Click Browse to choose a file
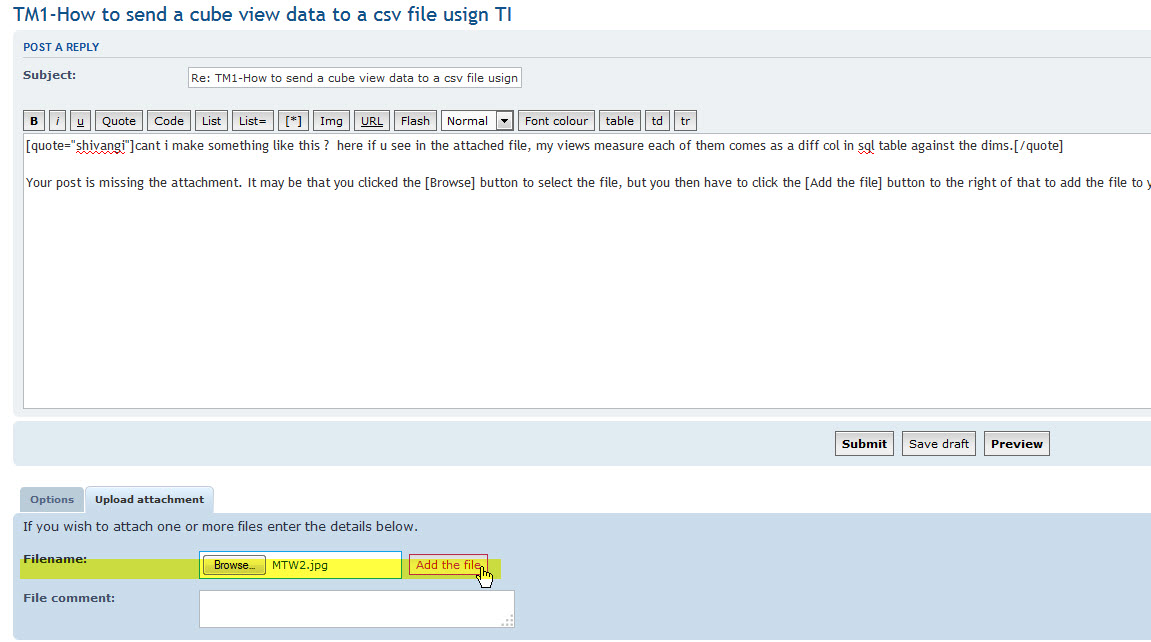This screenshot has height=642, width=1151. (234, 565)
